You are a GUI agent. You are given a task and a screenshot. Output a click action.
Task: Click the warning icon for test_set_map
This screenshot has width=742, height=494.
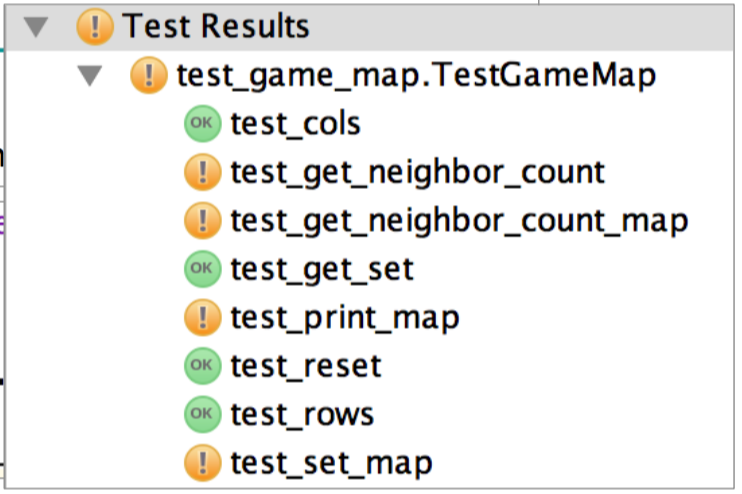[x=203, y=462]
